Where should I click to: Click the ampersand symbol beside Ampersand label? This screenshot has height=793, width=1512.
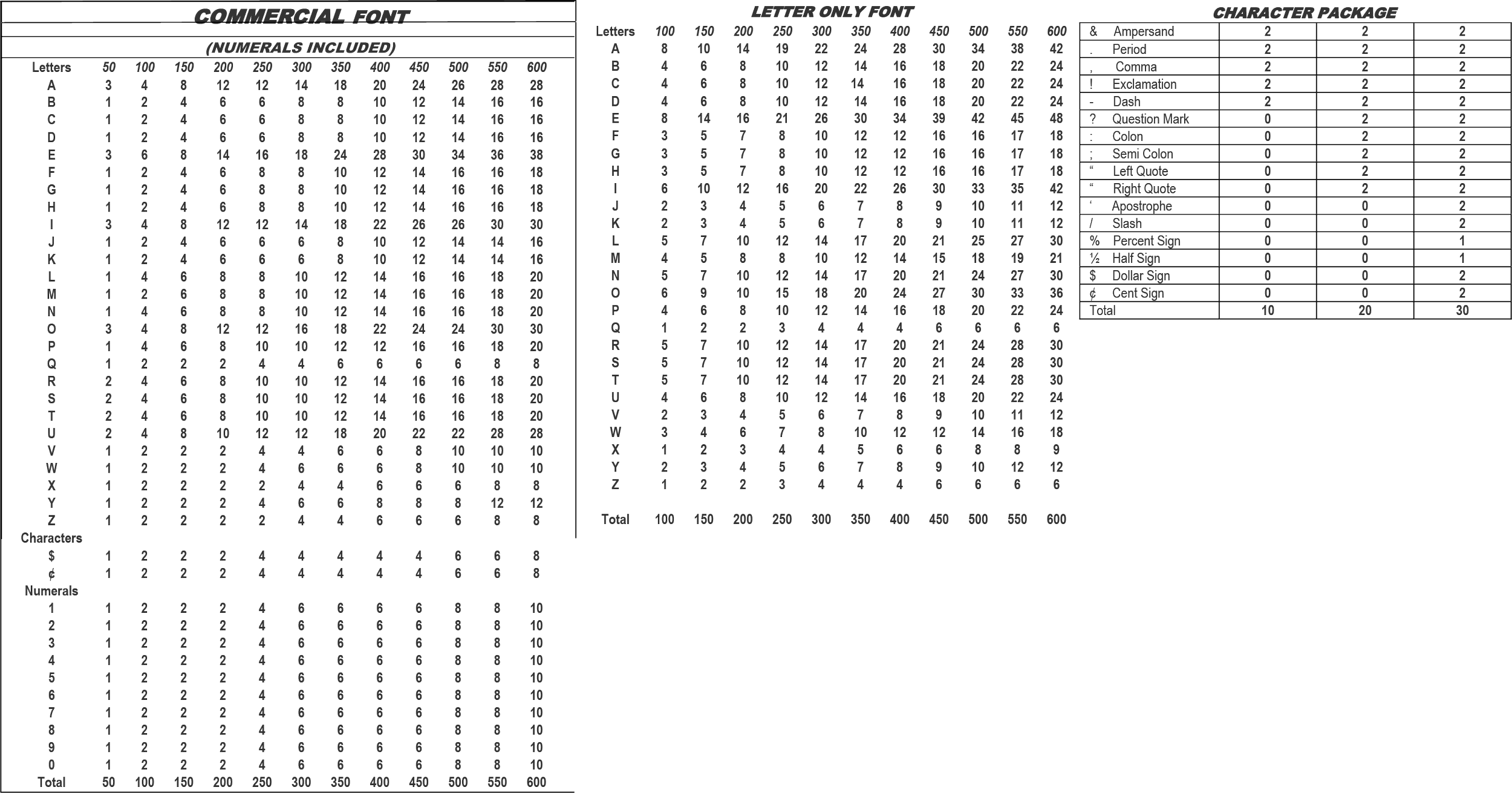[1093, 31]
